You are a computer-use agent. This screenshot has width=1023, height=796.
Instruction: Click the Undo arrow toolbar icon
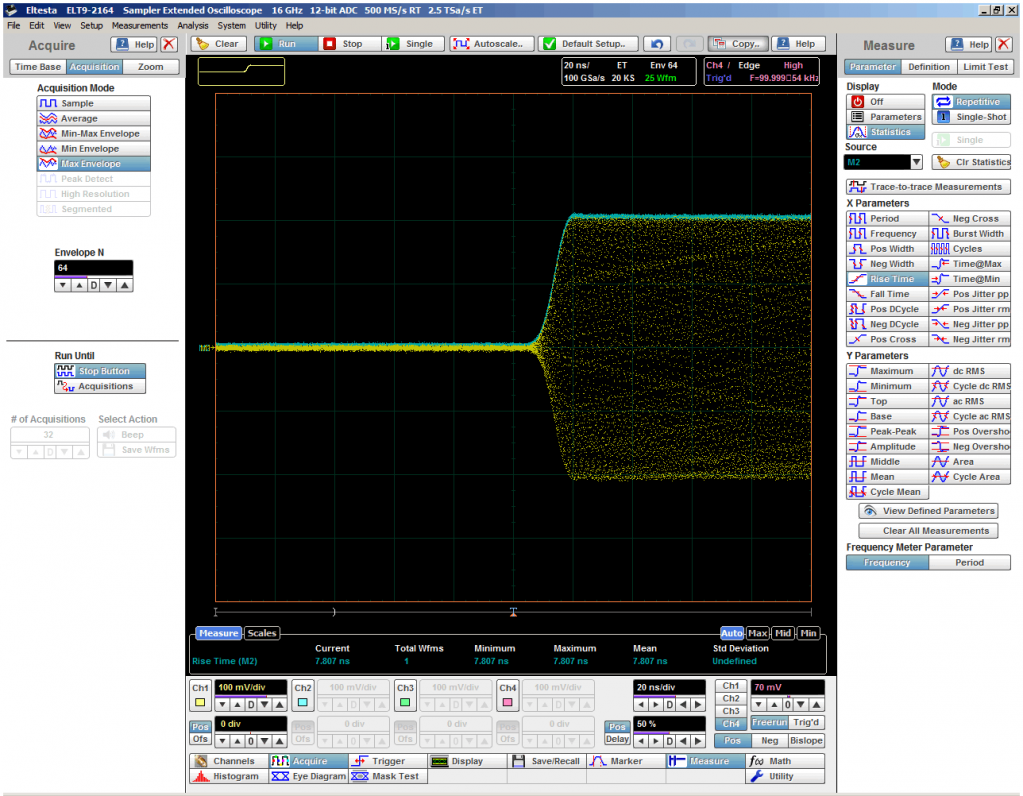pyautogui.click(x=656, y=44)
